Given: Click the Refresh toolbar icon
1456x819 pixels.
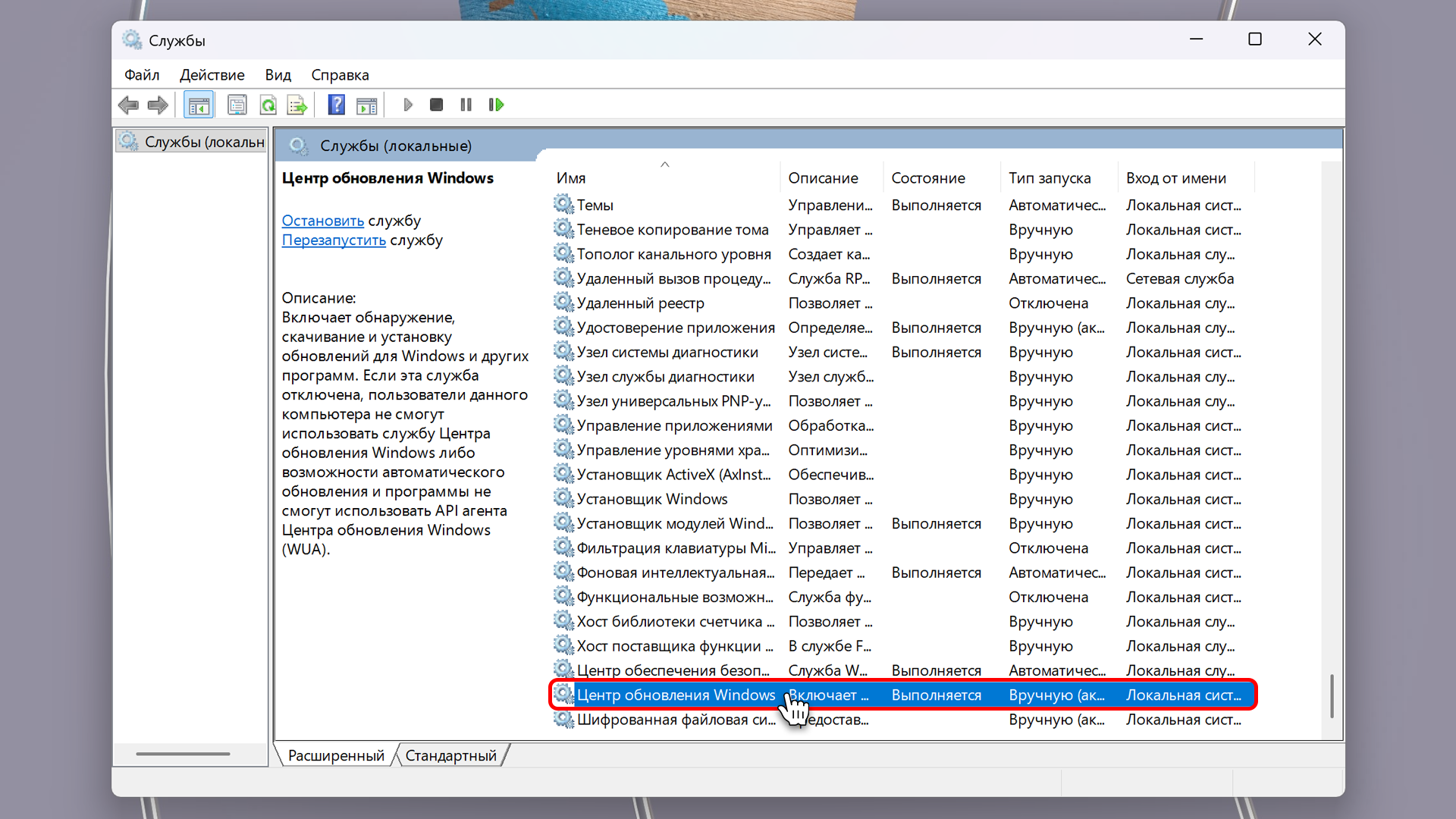Looking at the screenshot, I should [268, 105].
